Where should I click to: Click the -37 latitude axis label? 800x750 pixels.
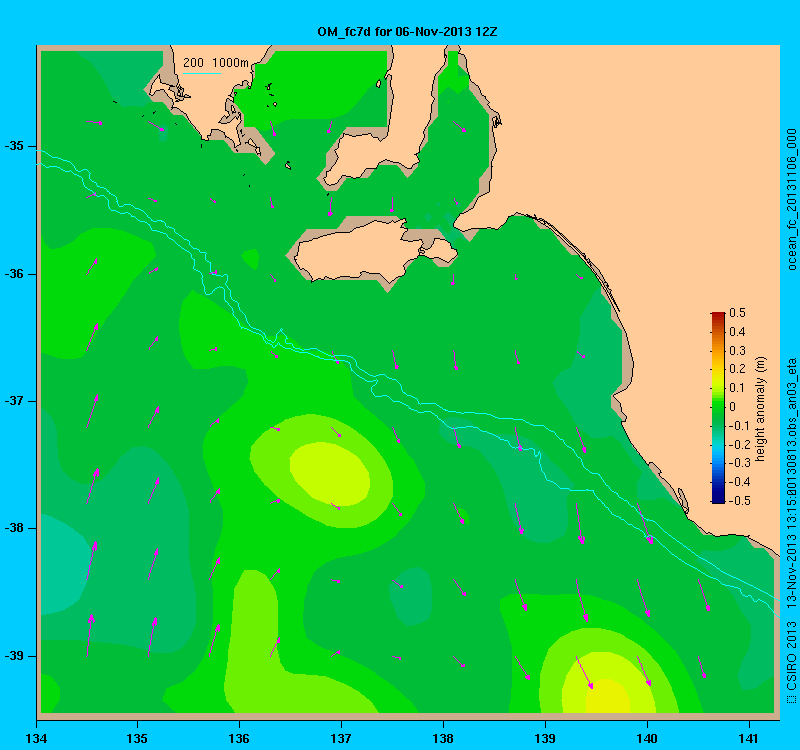tap(14, 401)
